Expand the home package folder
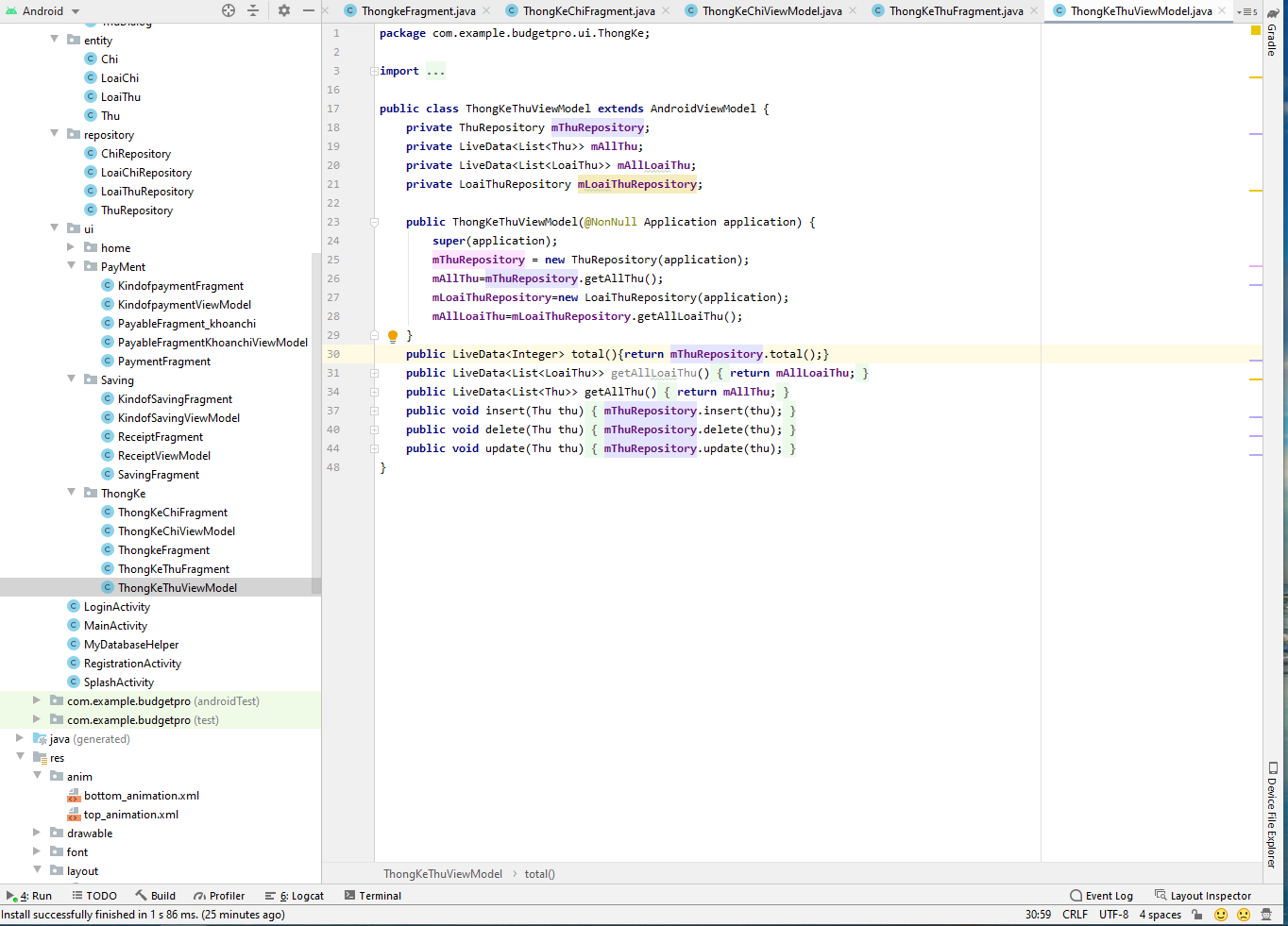Viewport: 1288px width, 926px height. [72, 247]
